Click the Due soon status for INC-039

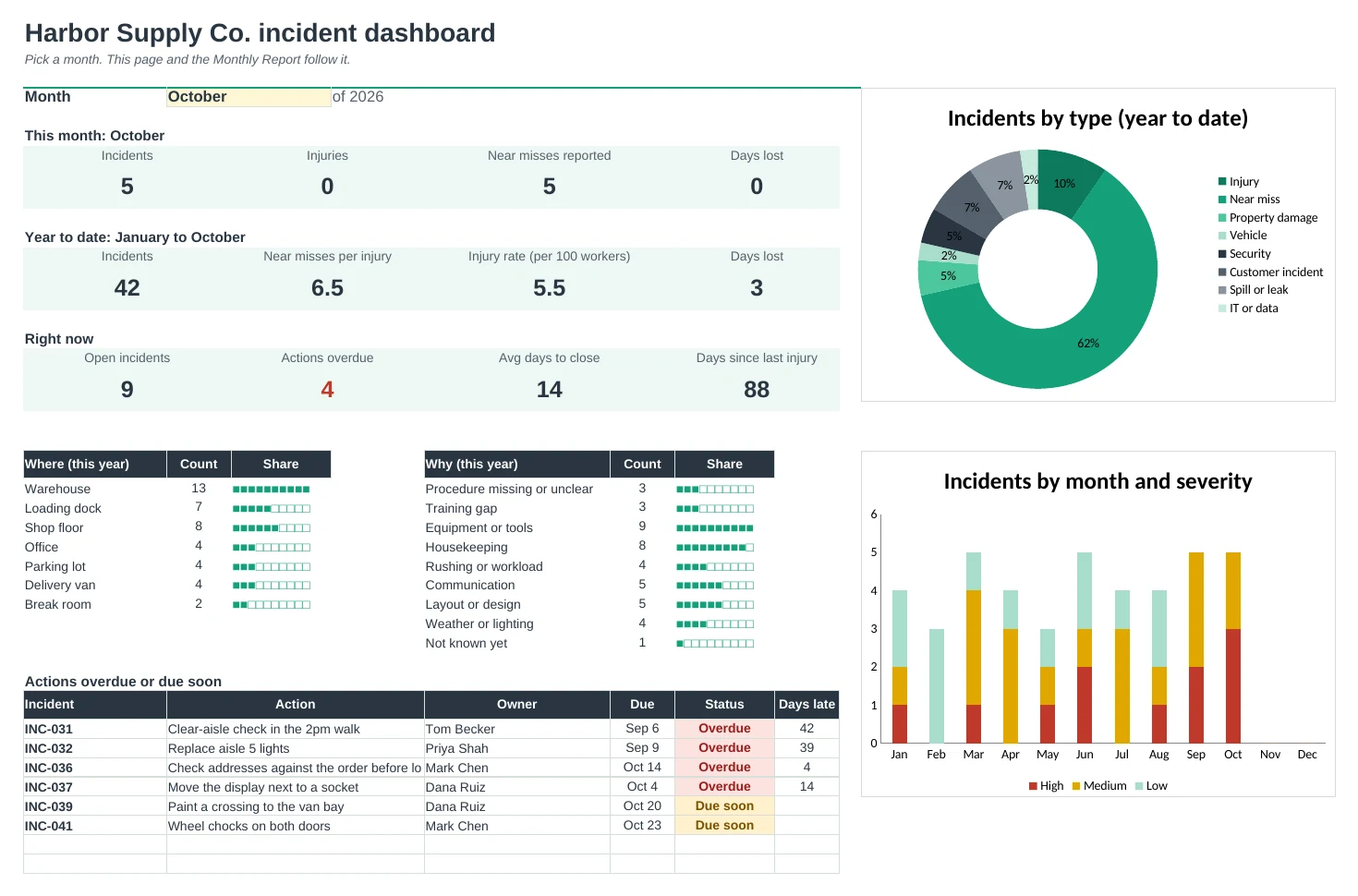point(724,806)
